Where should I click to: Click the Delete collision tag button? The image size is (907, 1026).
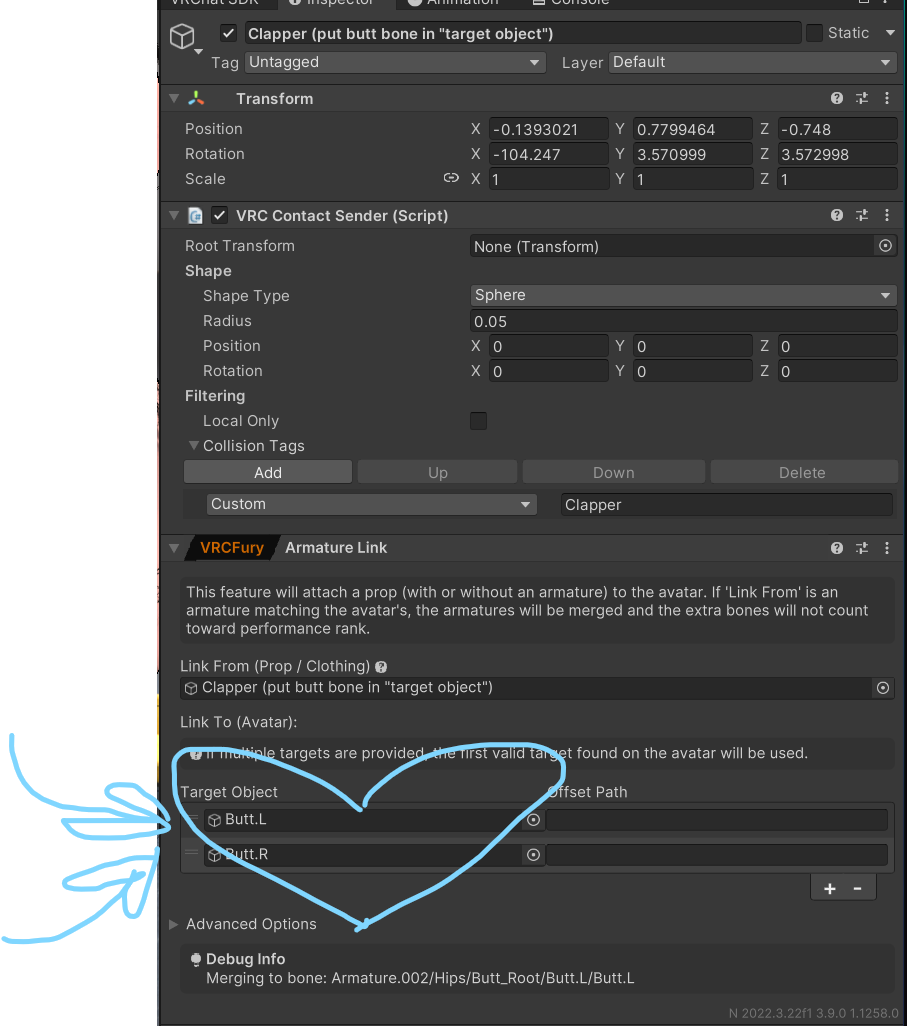click(803, 472)
